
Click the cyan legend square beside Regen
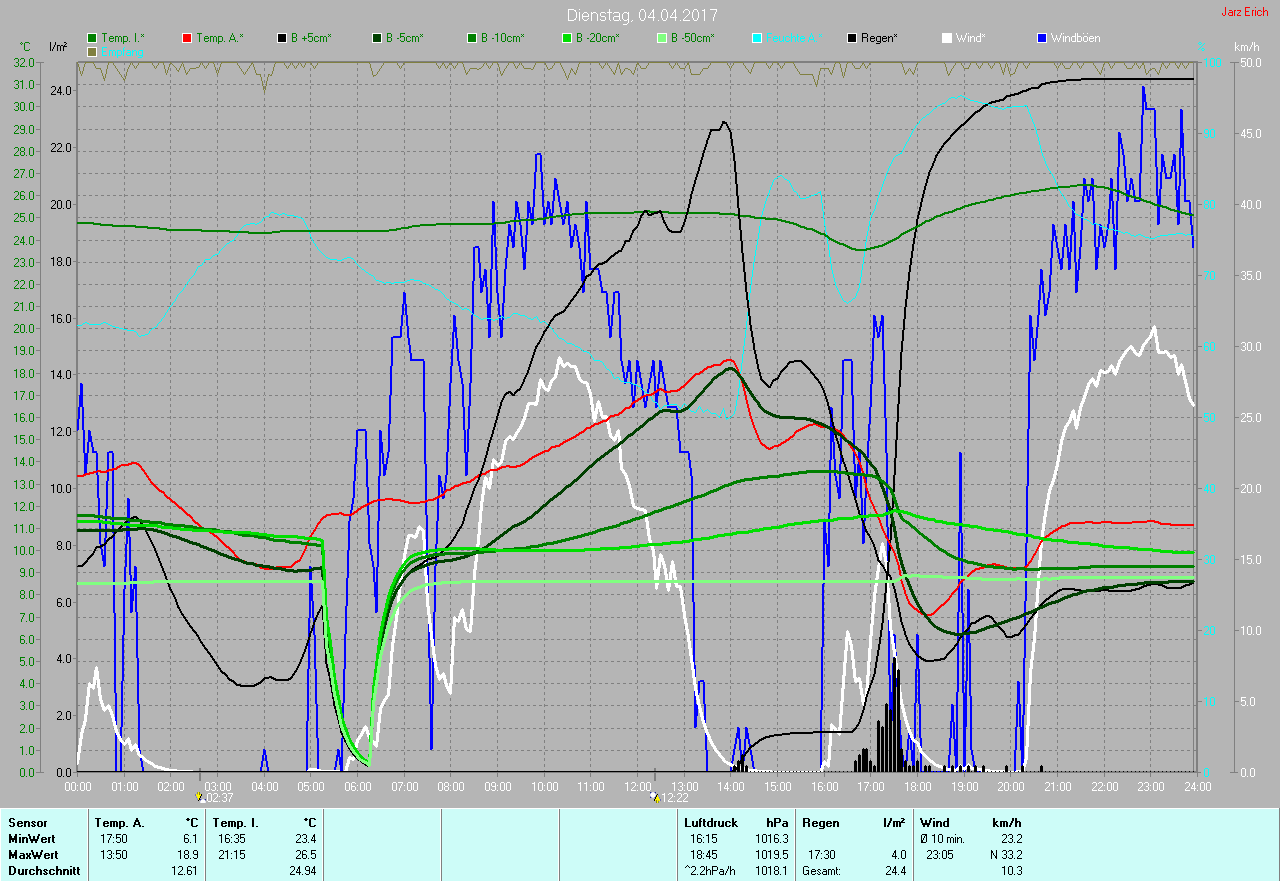point(757,38)
